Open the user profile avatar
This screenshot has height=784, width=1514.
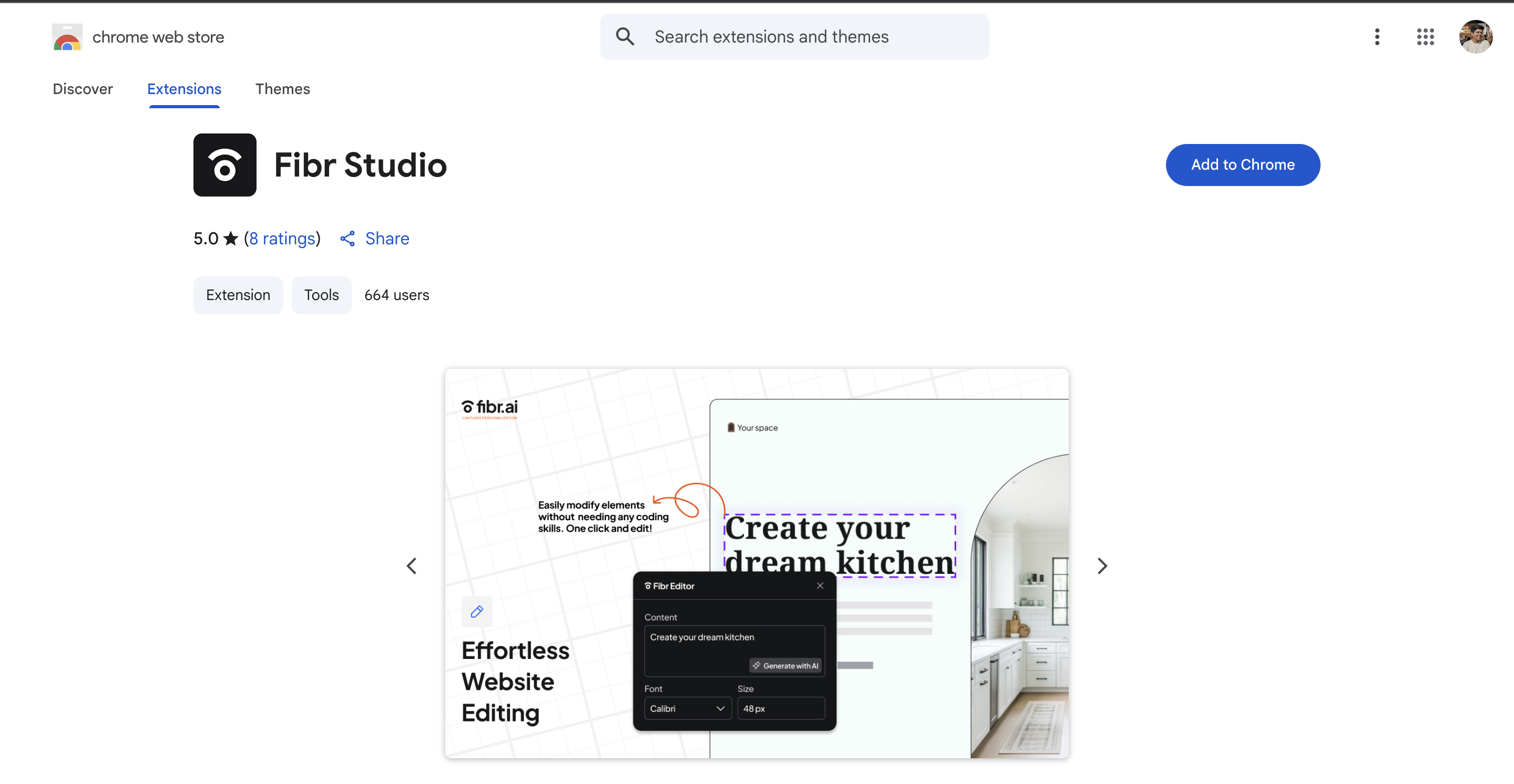click(x=1475, y=37)
